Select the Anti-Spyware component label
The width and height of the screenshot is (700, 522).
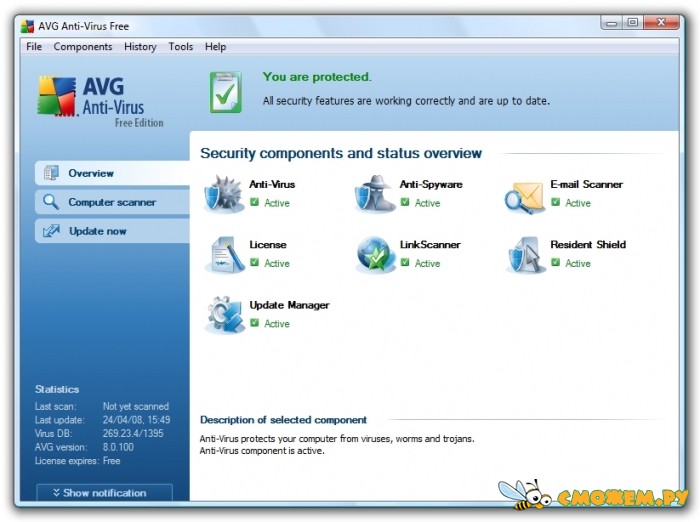pyautogui.click(x=431, y=184)
